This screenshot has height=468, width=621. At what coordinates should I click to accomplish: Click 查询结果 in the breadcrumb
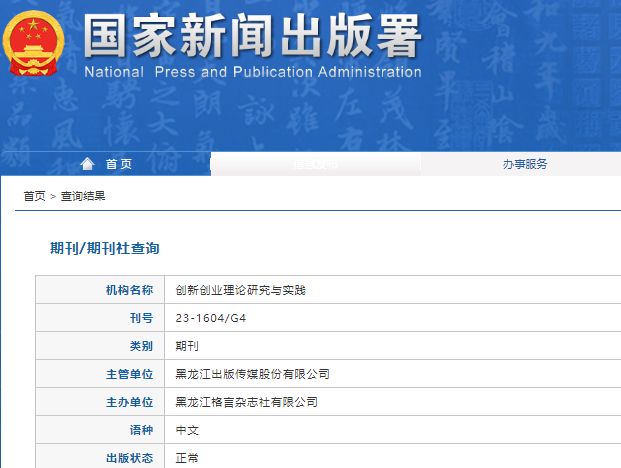pos(83,196)
